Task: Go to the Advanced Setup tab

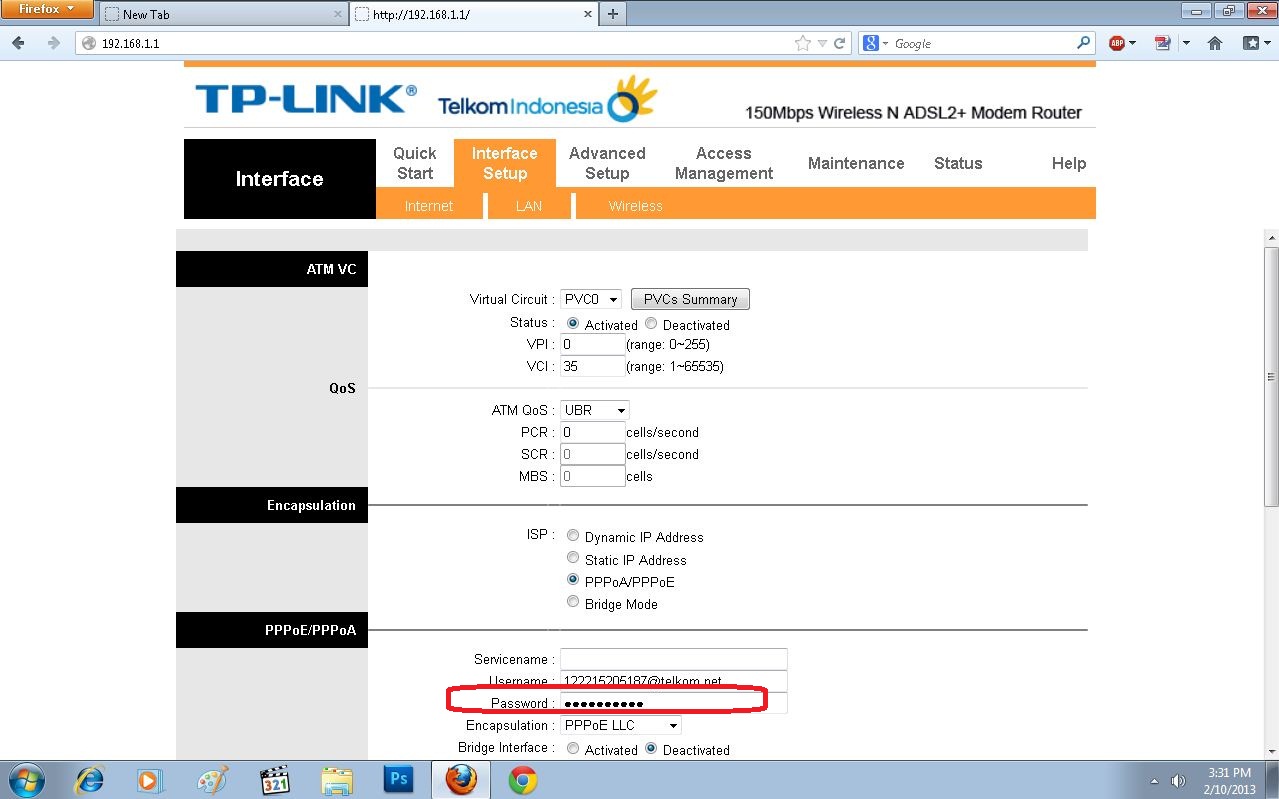Action: (x=607, y=163)
